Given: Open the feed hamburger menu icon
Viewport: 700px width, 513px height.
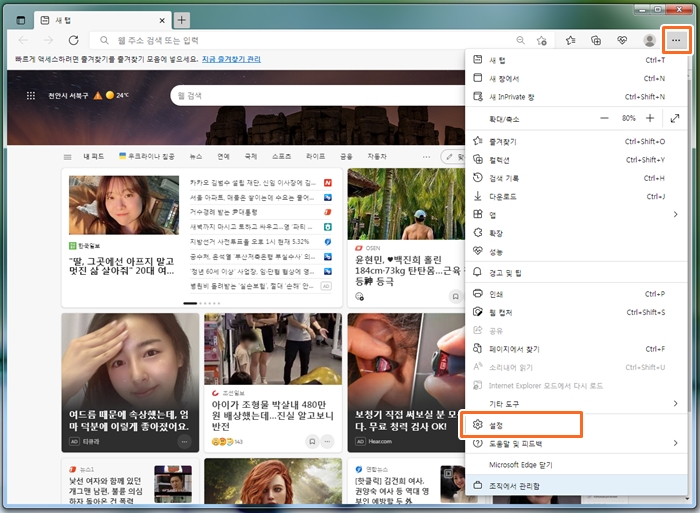Looking at the screenshot, I should [x=67, y=157].
